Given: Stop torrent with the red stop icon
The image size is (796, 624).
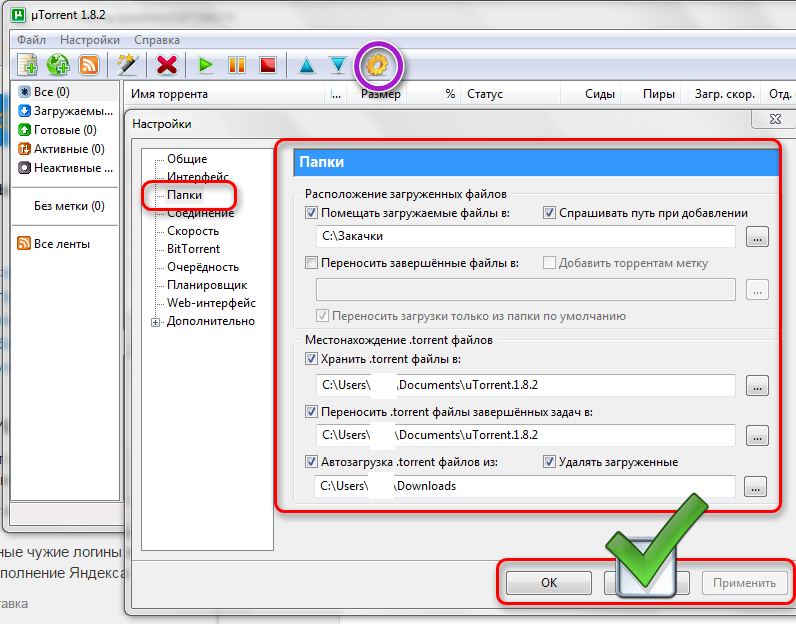Looking at the screenshot, I should pyautogui.click(x=268, y=65).
